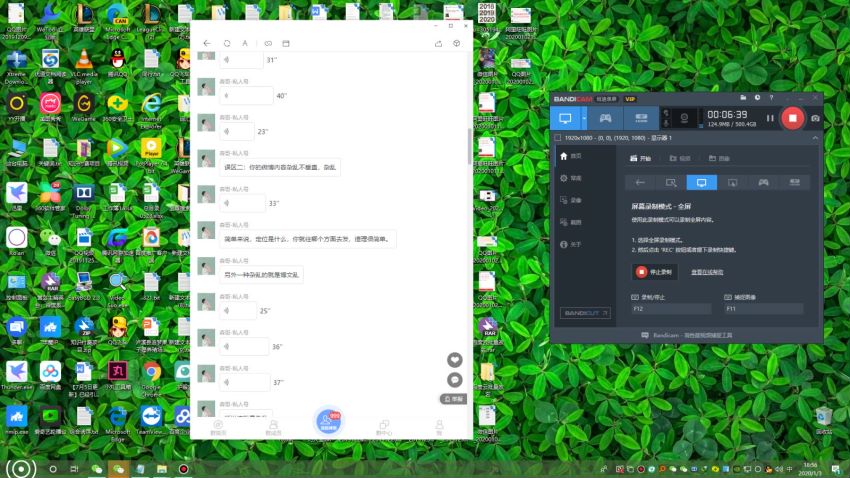This screenshot has width=850, height=478.
Task: Open the blue center tab with red badge
Action: [x=329, y=421]
